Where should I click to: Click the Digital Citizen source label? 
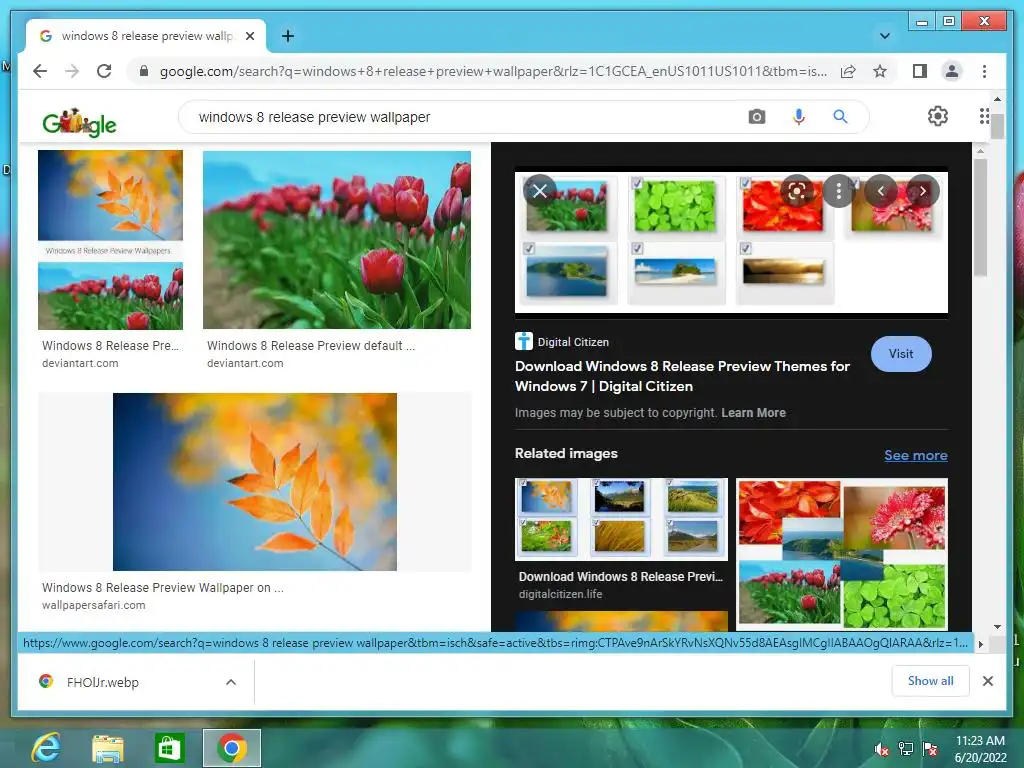(573, 342)
